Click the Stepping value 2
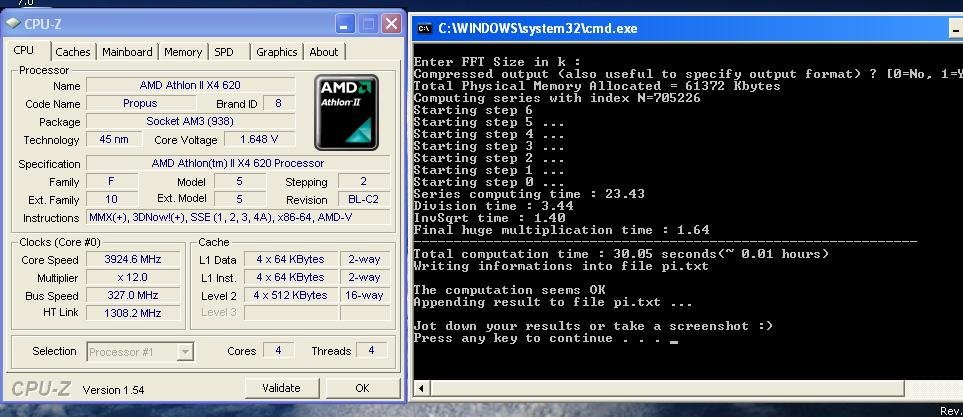This screenshot has height=417, width=963. tap(364, 181)
